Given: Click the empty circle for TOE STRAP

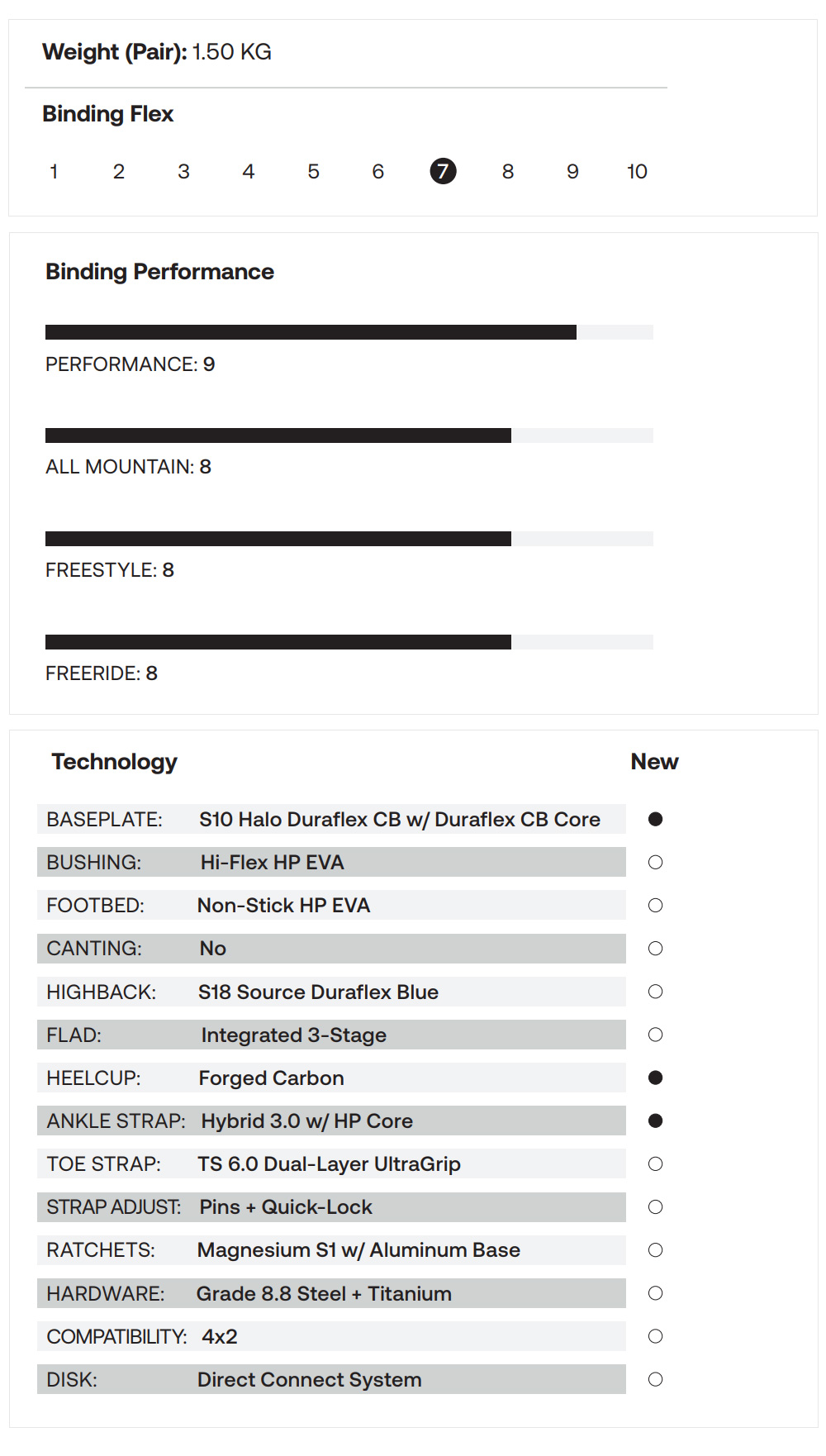Looking at the screenshot, I should (x=656, y=1163).
